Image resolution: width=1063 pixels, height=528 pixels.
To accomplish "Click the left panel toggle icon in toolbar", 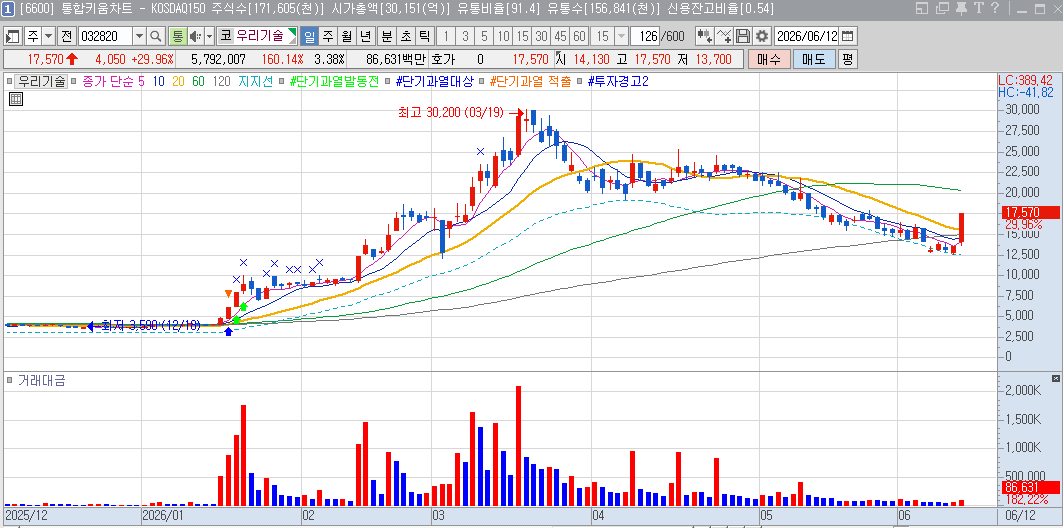I will (14, 36).
